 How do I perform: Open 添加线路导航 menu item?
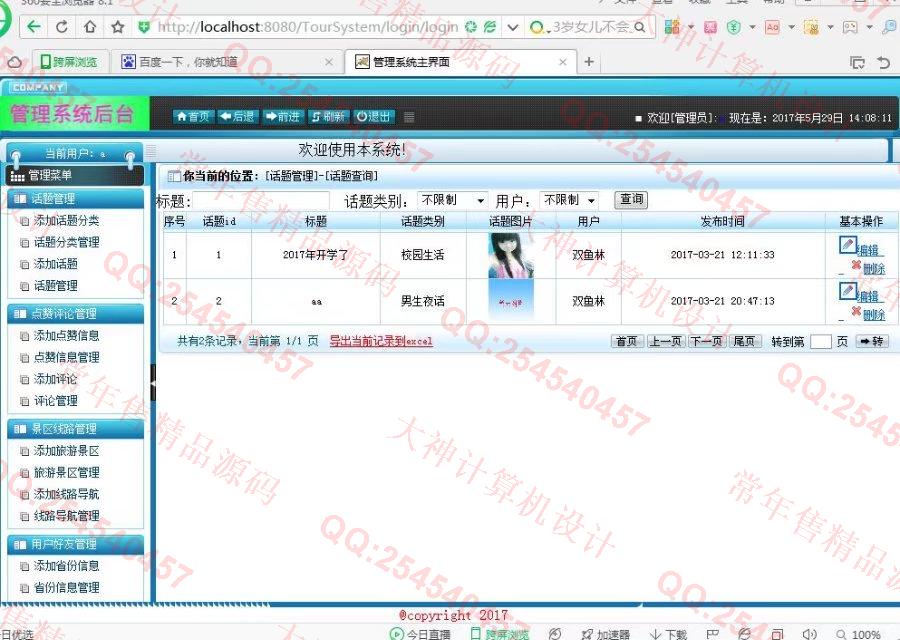point(66,494)
